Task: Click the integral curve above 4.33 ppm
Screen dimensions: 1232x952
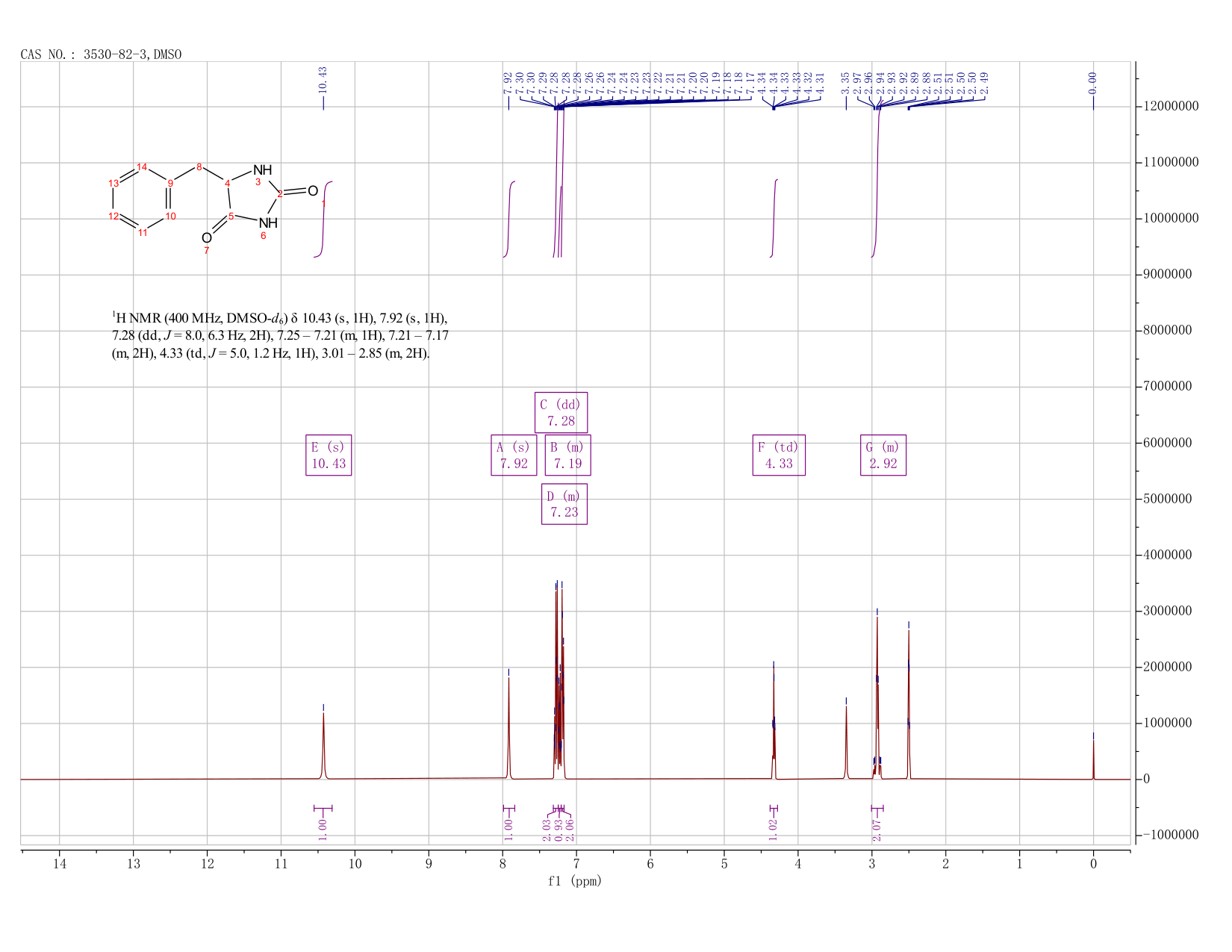Action: (x=774, y=218)
